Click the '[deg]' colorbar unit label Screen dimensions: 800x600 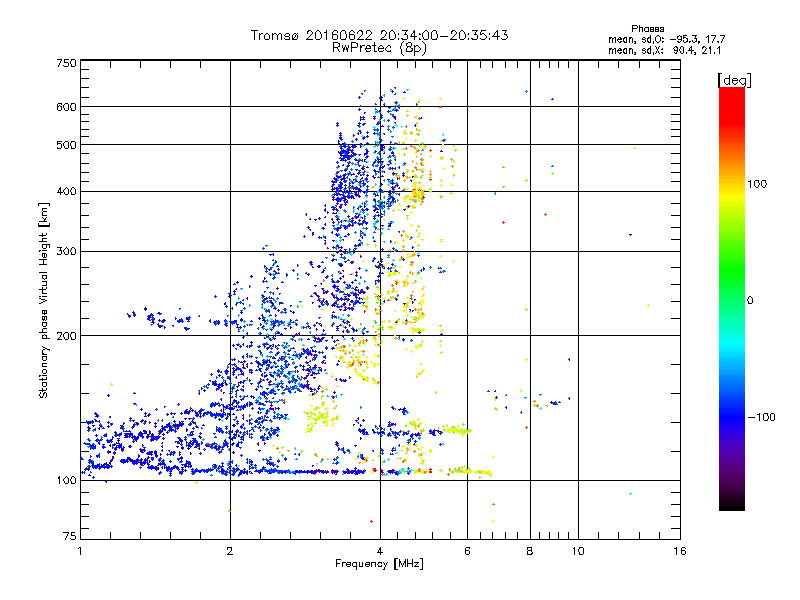tap(734, 80)
